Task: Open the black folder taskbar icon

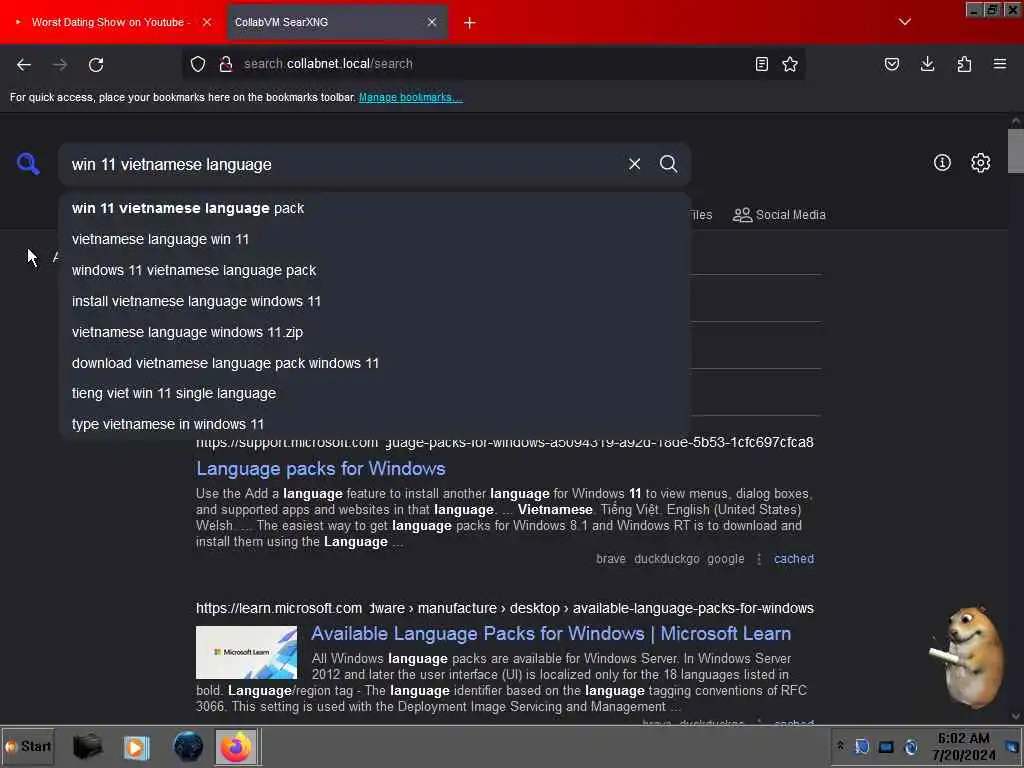Action: pyautogui.click(x=88, y=746)
